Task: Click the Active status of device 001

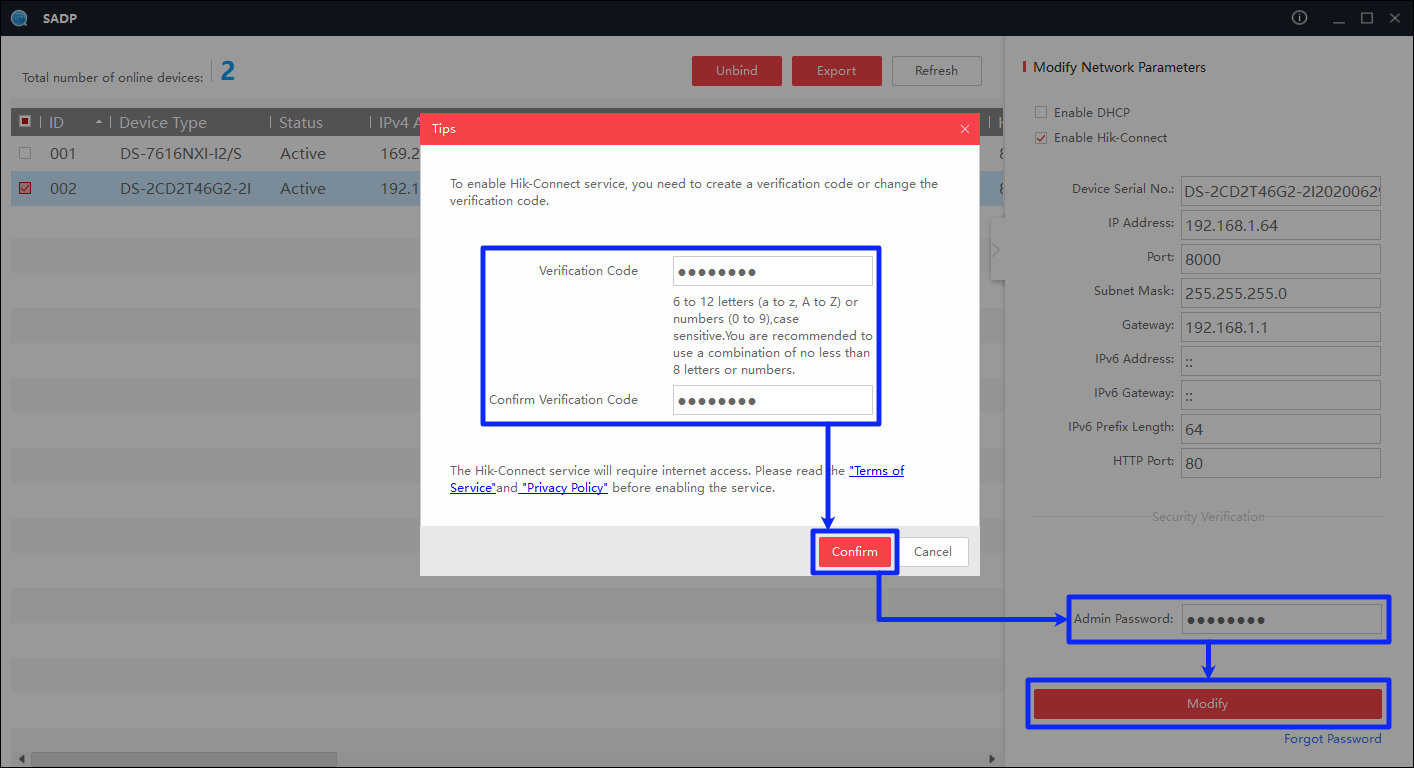Action: point(303,154)
